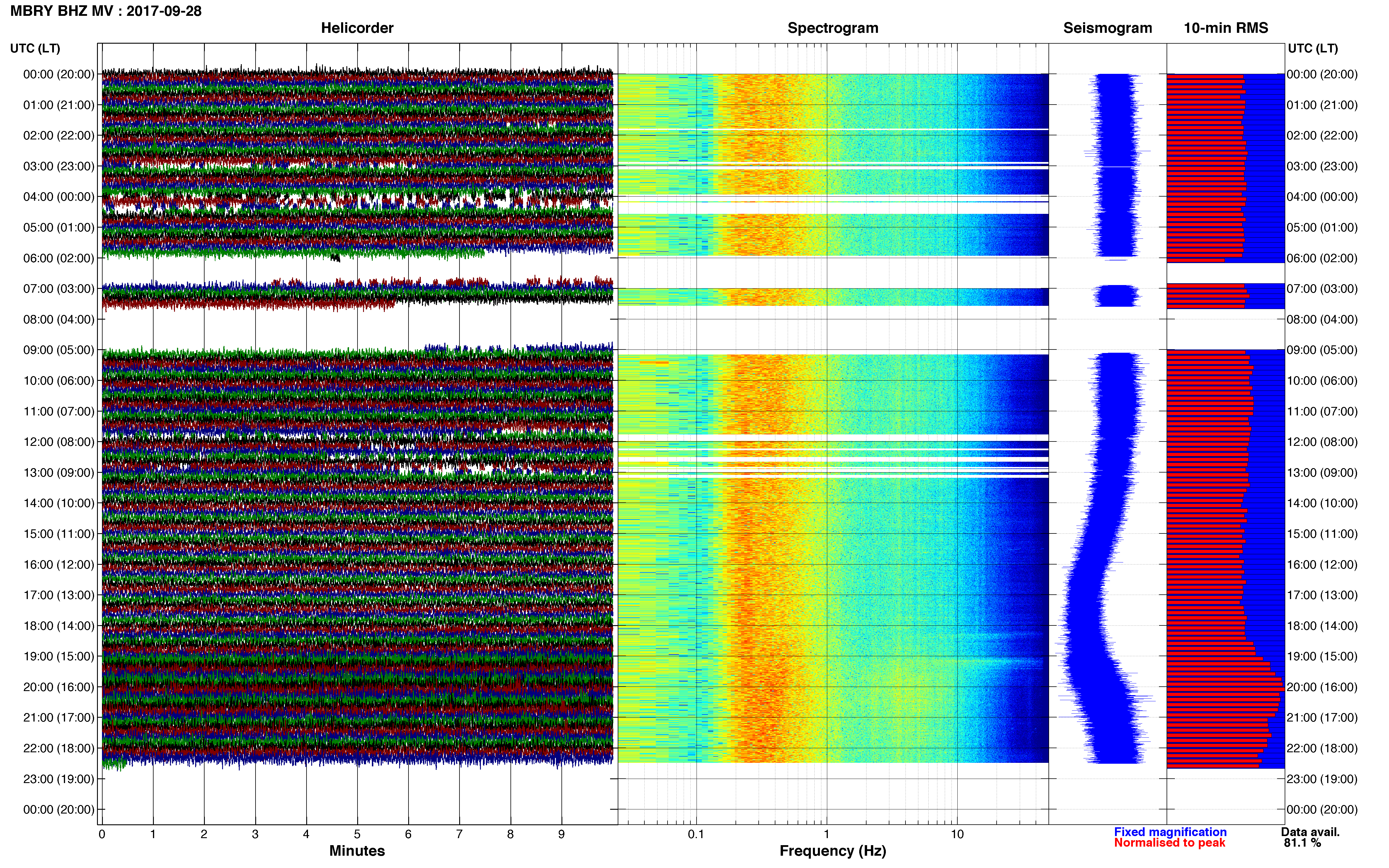The image size is (1389, 868).
Task: Click '18:00 (14:00)' label beside the Helicorder
Action: [59, 626]
